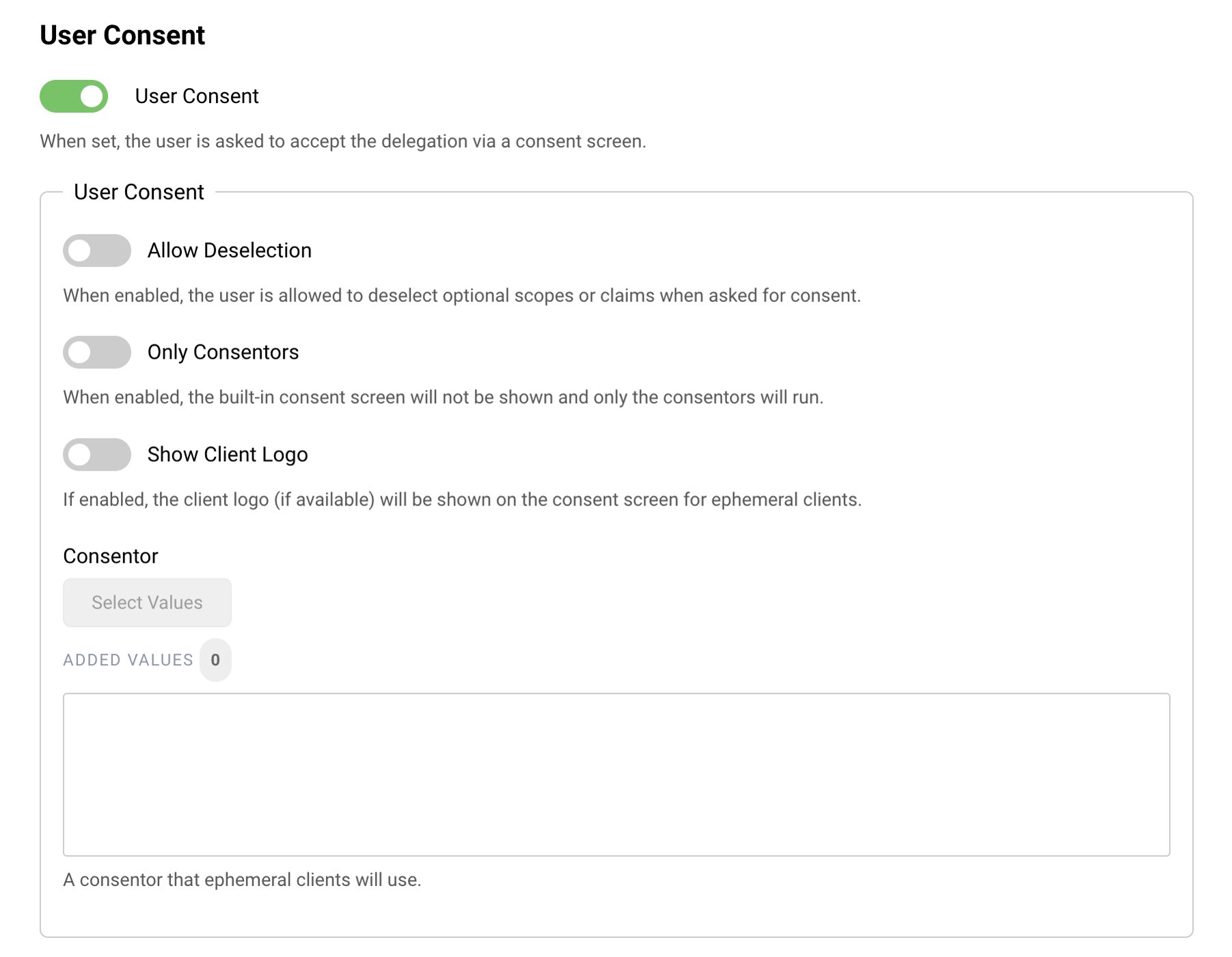1232x957 pixels.
Task: Activate the Only Consentors option
Action: [96, 352]
